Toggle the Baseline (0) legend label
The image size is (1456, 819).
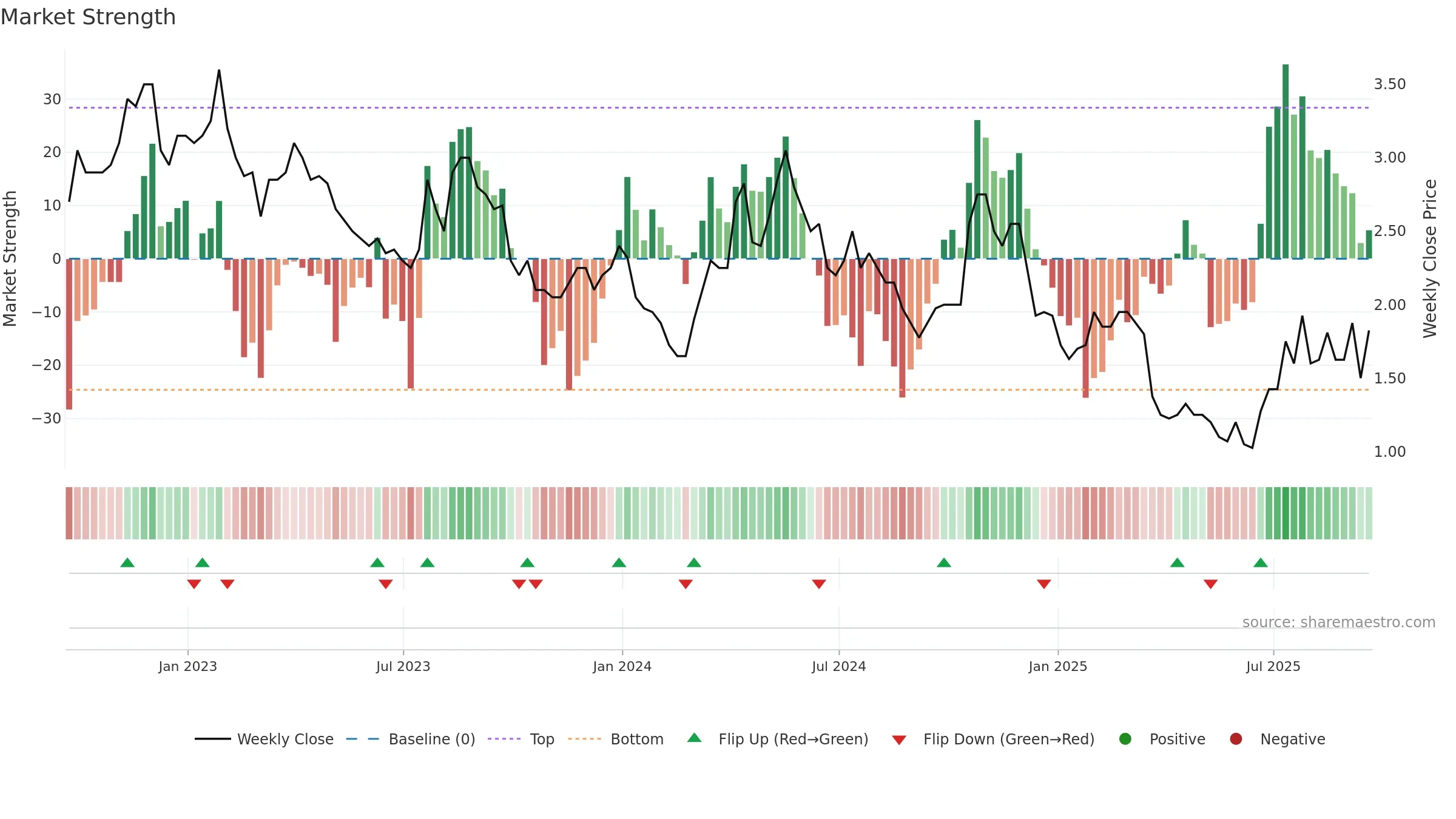coord(432,739)
